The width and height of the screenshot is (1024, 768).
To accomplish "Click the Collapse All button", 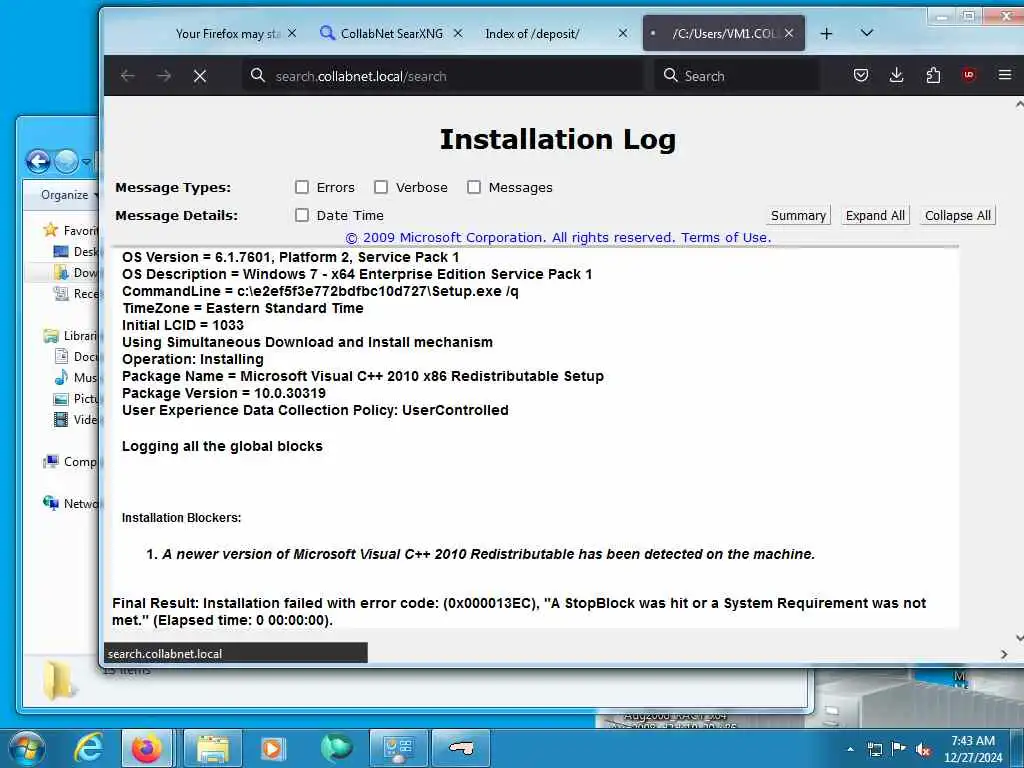I will coord(957,216).
